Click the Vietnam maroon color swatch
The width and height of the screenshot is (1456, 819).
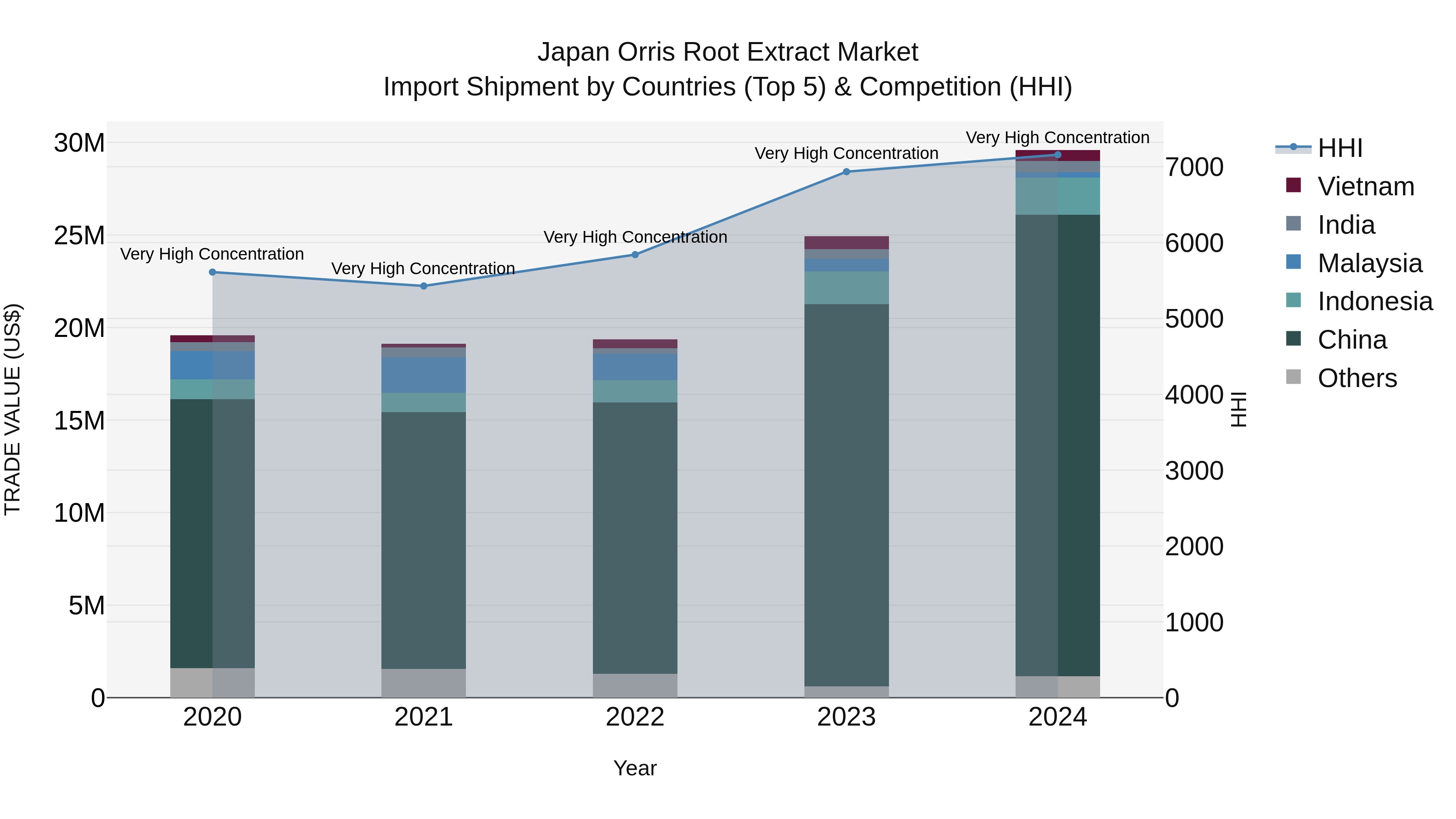[x=1293, y=185]
